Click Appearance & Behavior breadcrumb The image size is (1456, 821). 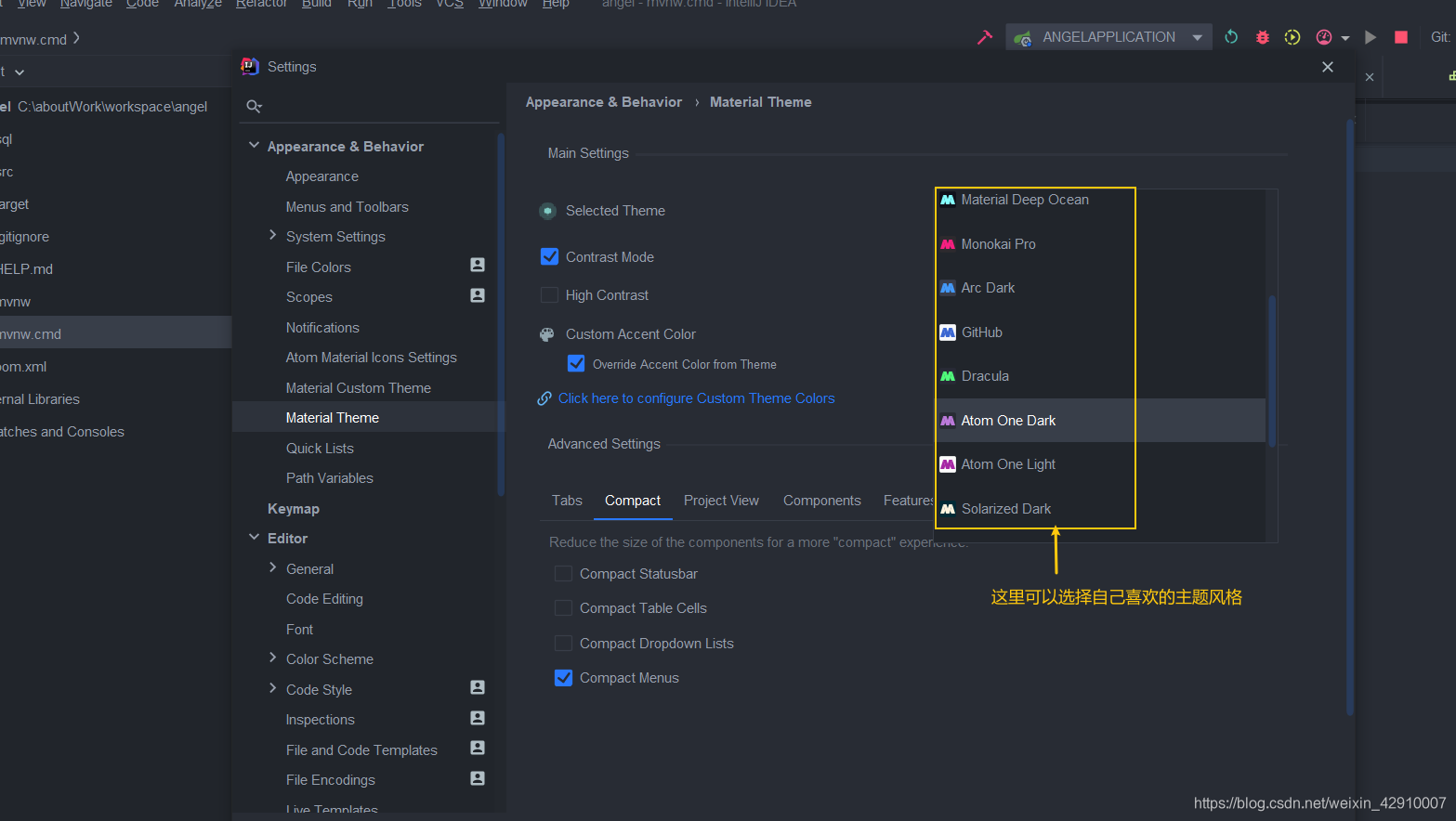(x=604, y=102)
